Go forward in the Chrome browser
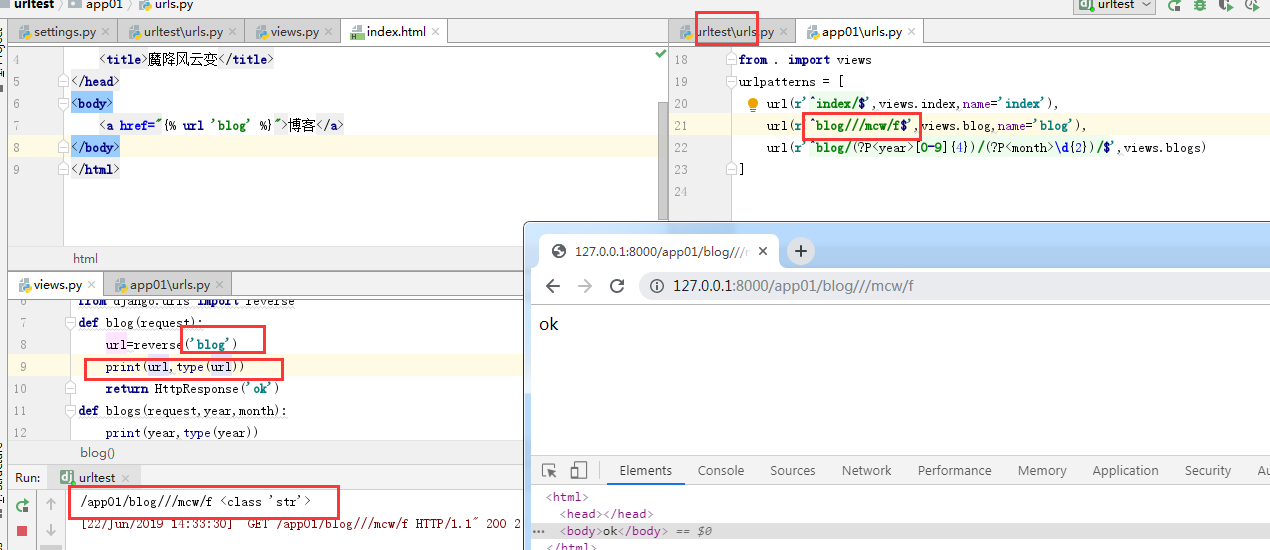This screenshot has width=1270, height=550. [x=585, y=286]
